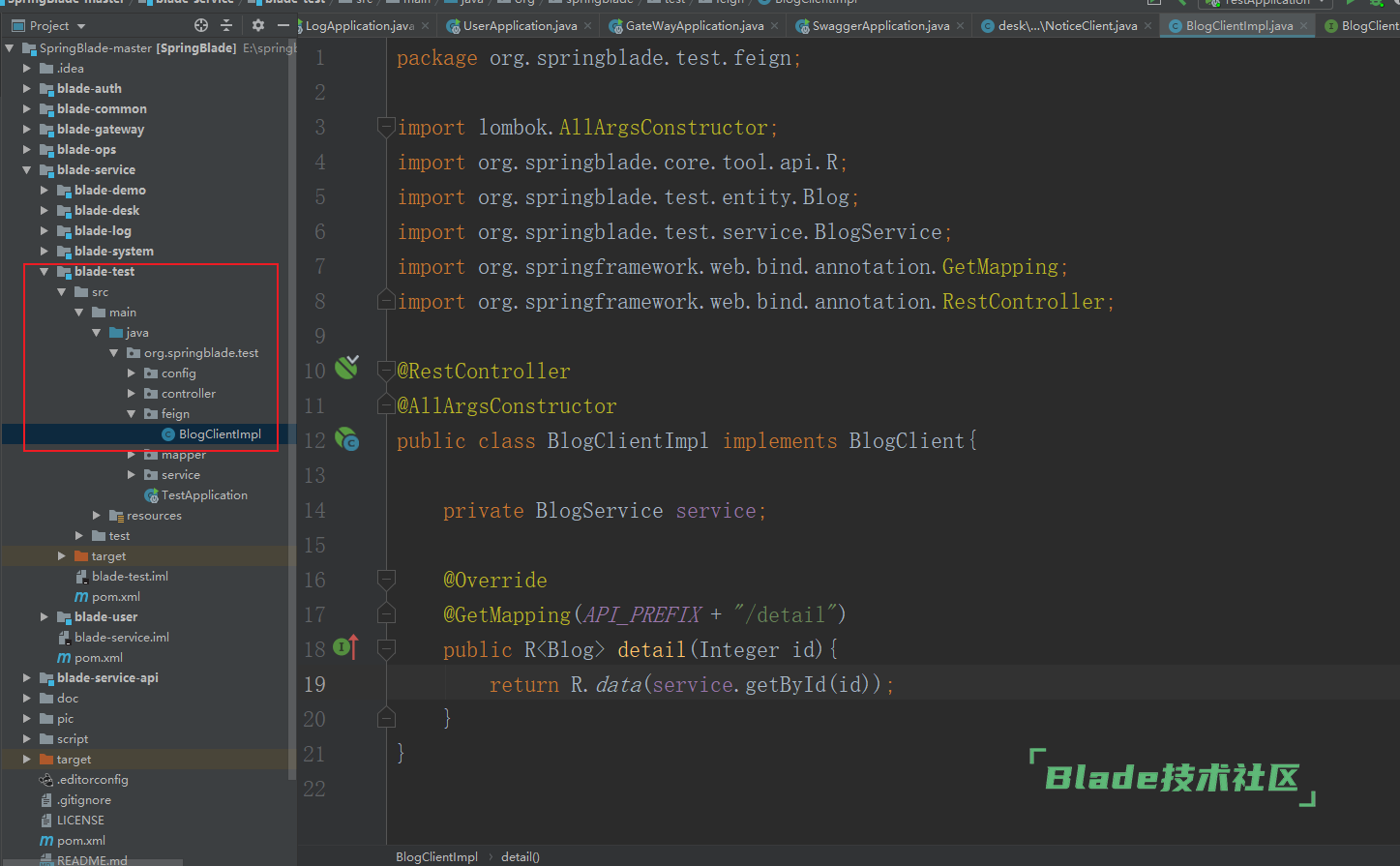Select blade-test.iml file
Screen dimensions: 1400x866
[x=130, y=577]
